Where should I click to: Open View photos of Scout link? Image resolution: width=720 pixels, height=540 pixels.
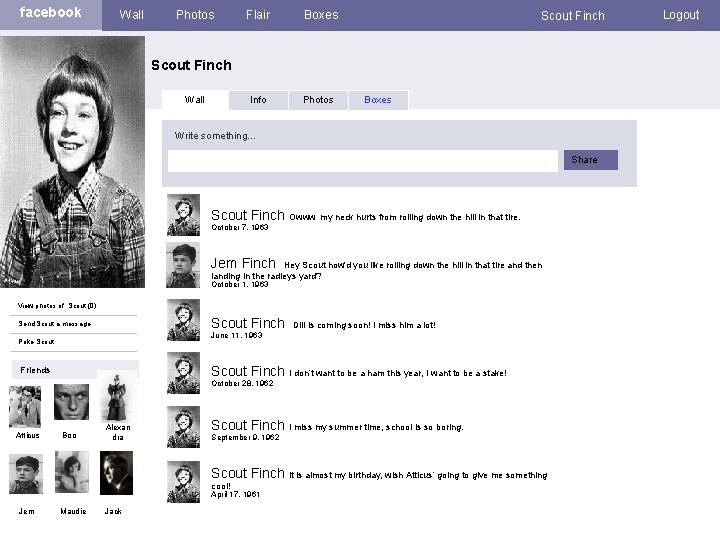tap(57, 306)
